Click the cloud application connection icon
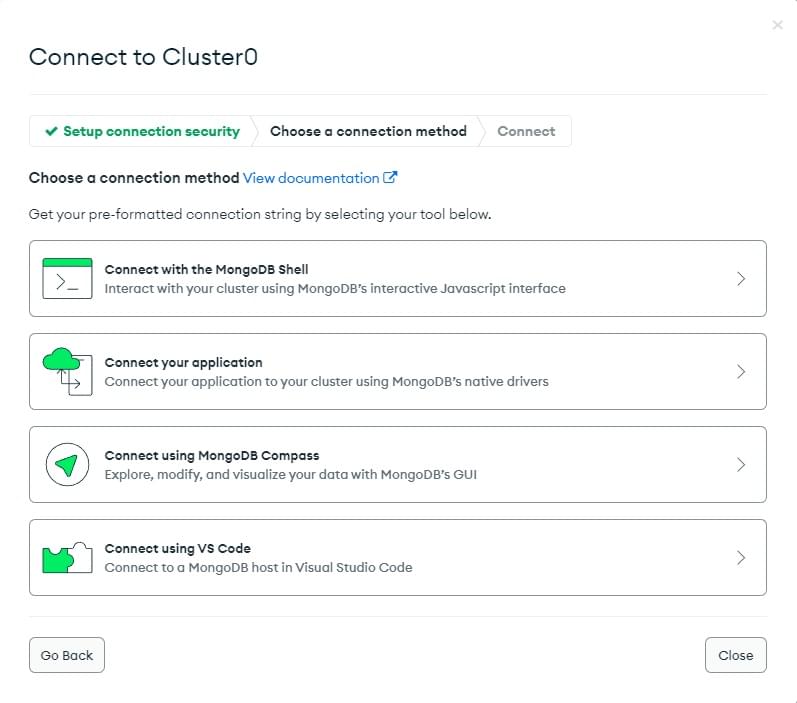 pos(67,371)
